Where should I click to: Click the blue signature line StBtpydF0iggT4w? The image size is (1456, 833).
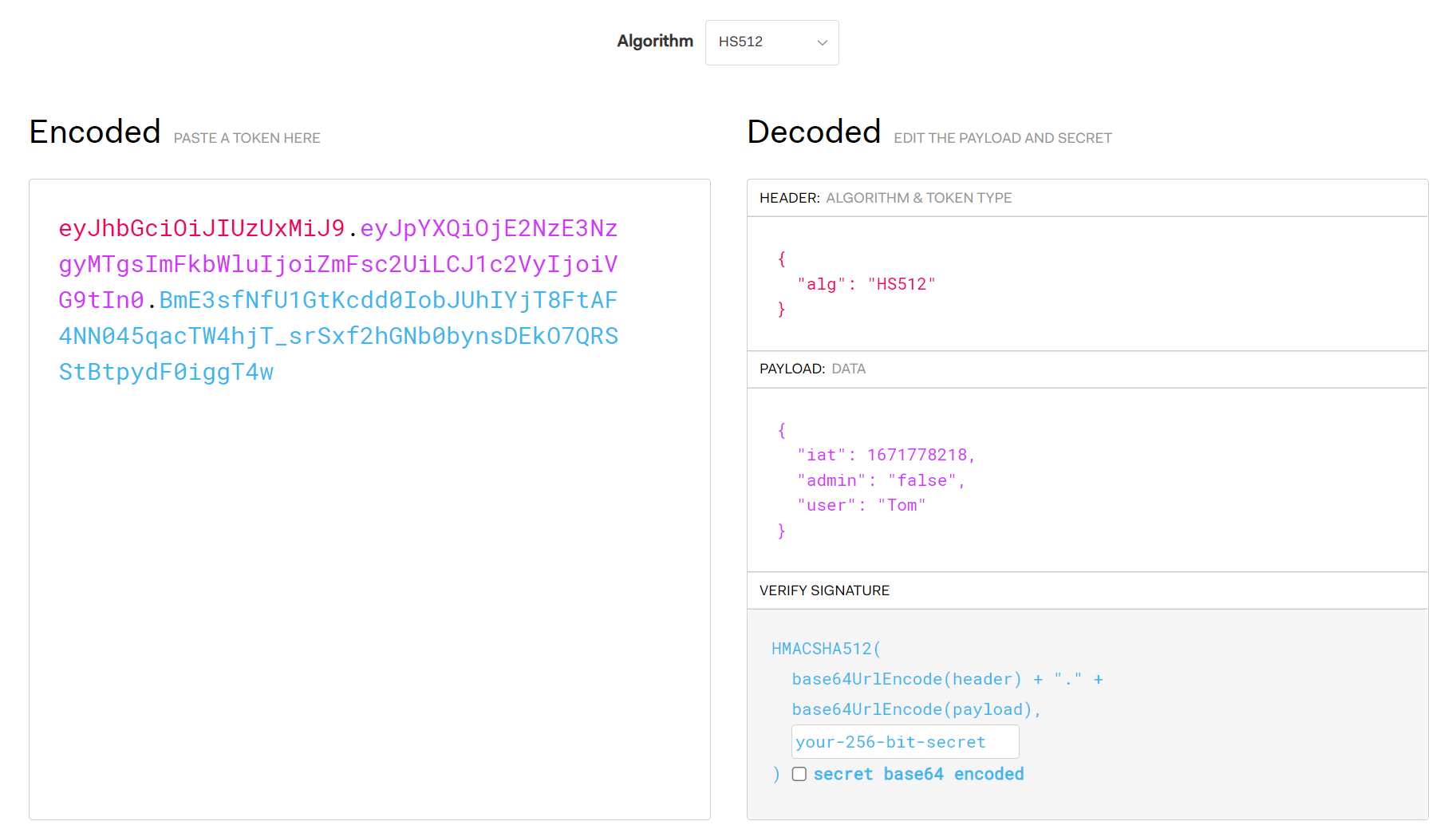166,372
